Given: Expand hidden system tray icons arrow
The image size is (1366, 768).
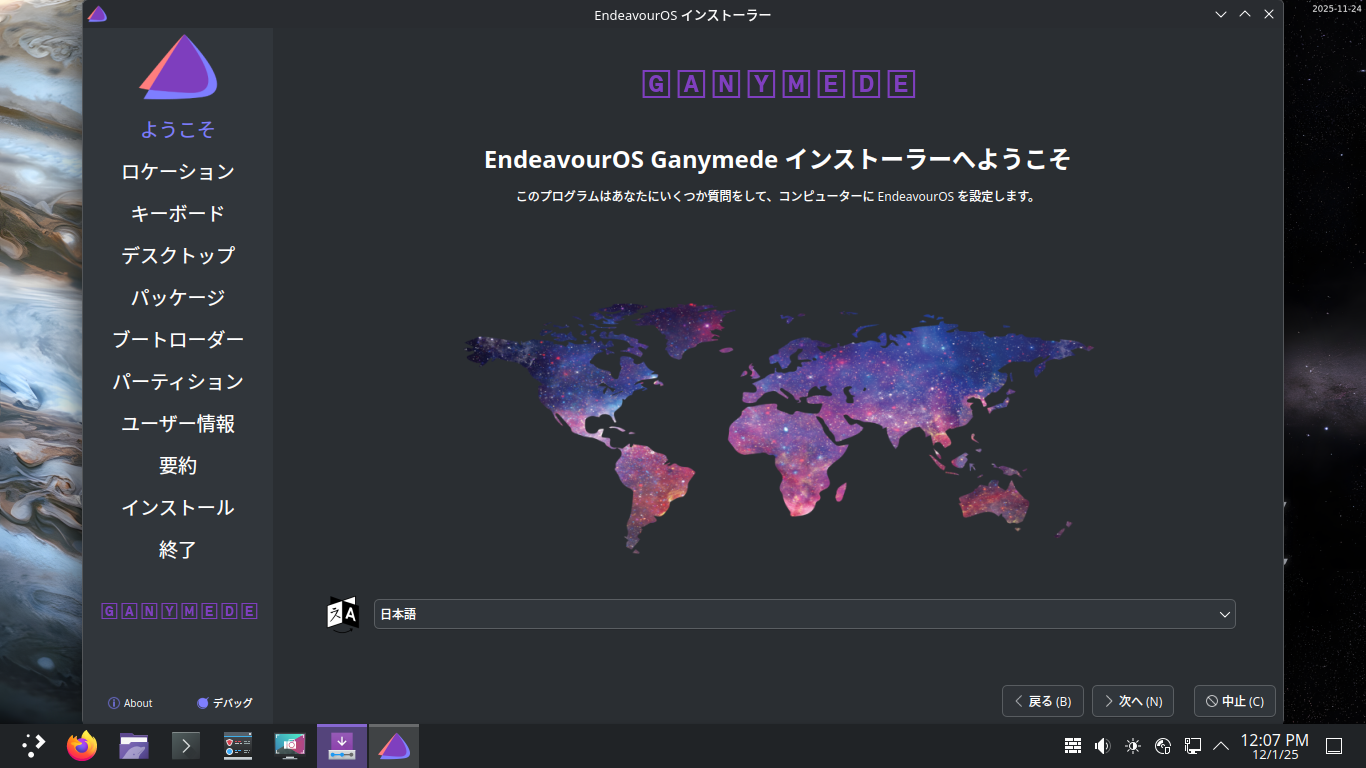Looking at the screenshot, I should [1221, 745].
